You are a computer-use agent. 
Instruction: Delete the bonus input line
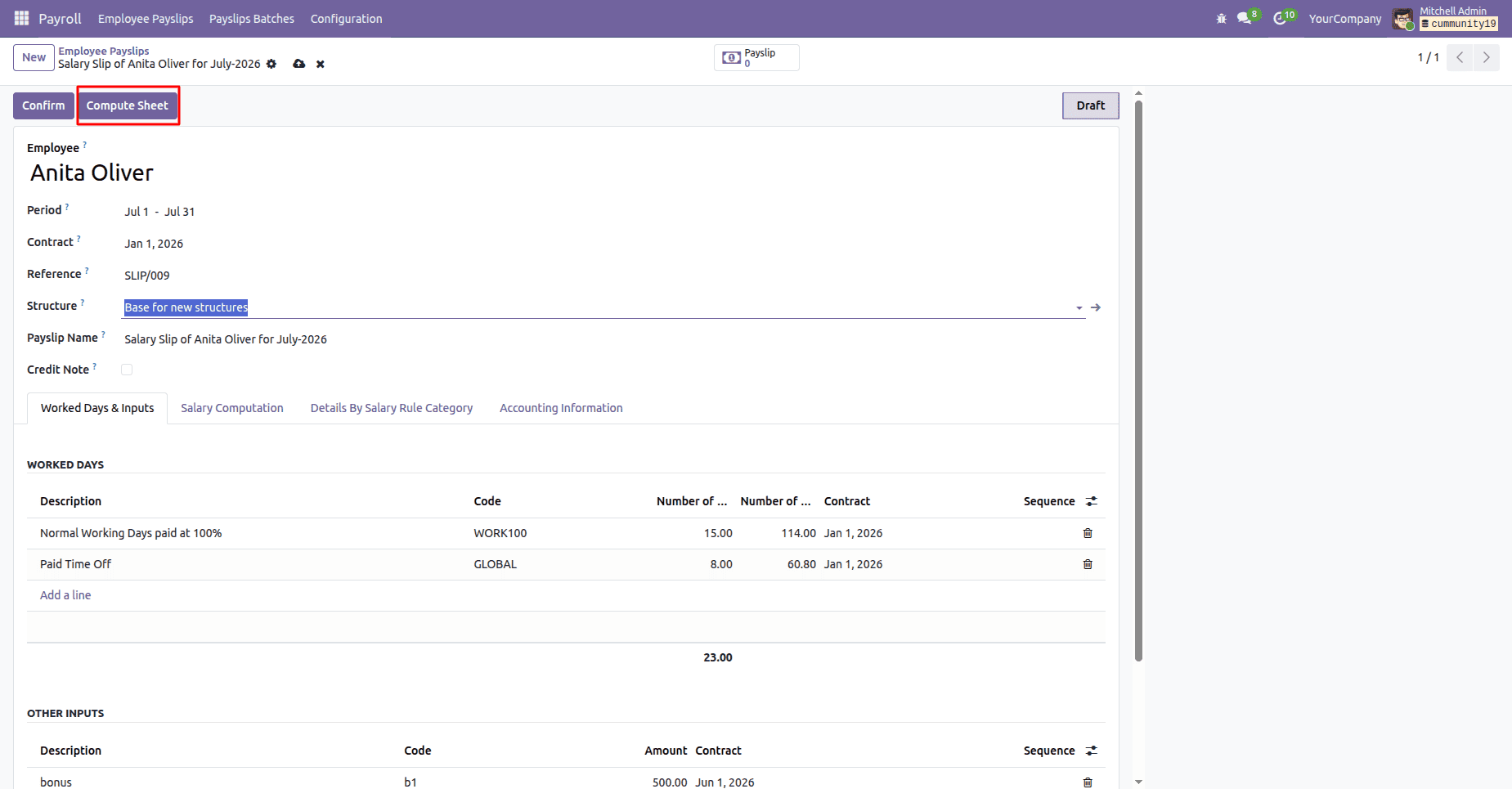pos(1088,782)
